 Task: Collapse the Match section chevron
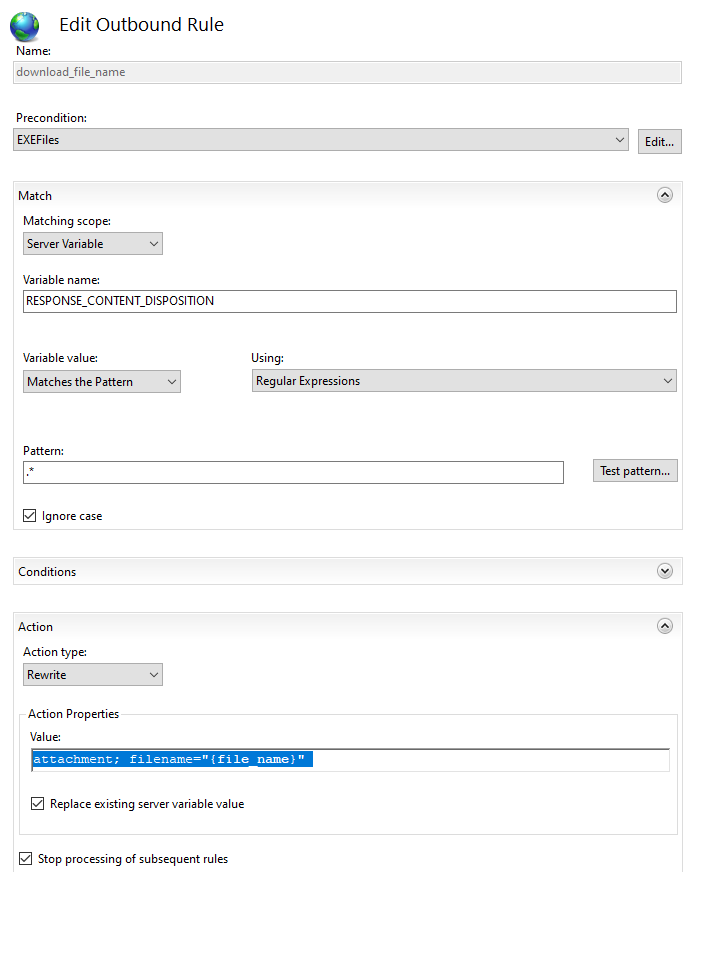(x=665, y=196)
